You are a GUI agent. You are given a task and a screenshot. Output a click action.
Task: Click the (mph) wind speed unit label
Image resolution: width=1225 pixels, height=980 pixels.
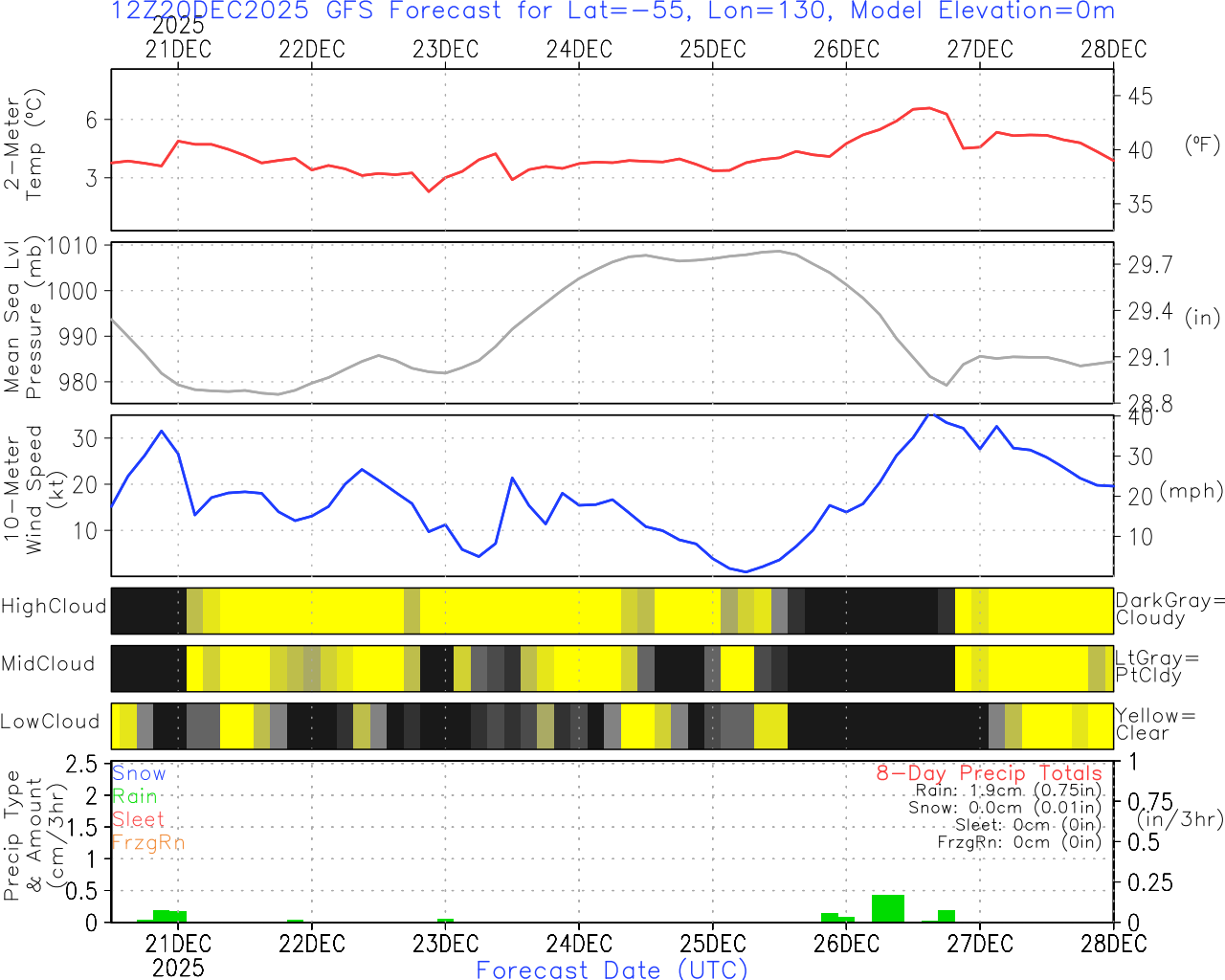[1192, 491]
